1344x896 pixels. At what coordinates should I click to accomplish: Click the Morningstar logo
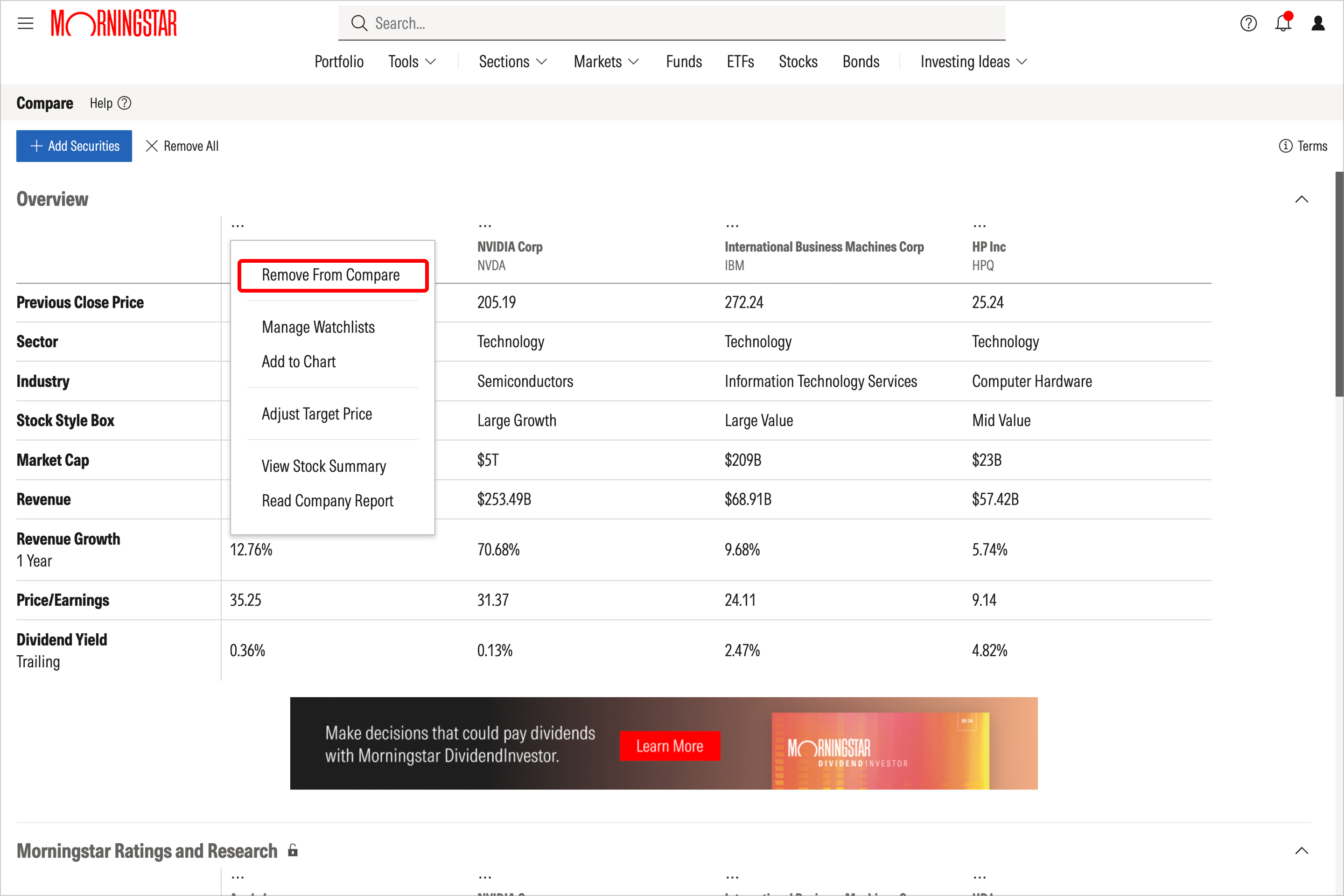pyautogui.click(x=114, y=23)
